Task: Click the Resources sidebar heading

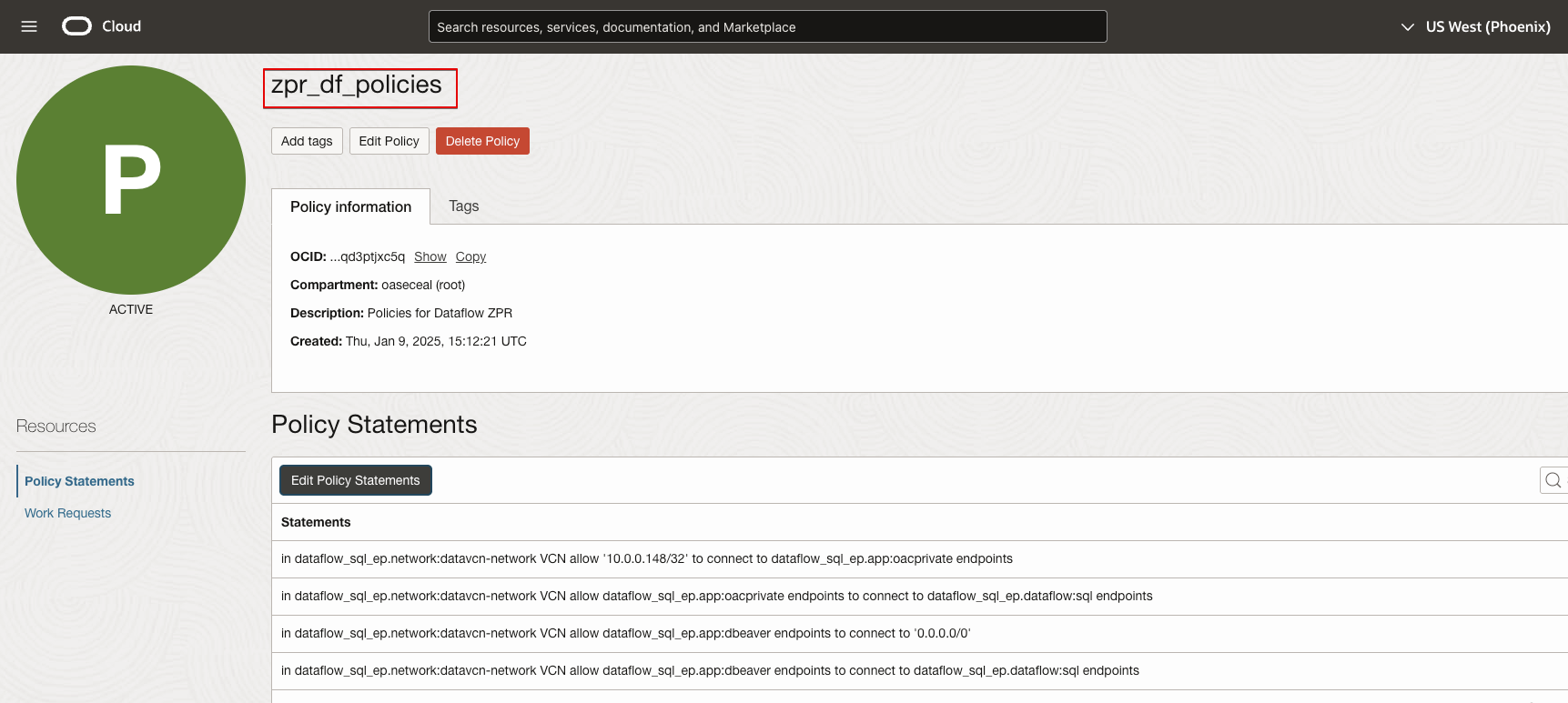Action: coord(56,427)
